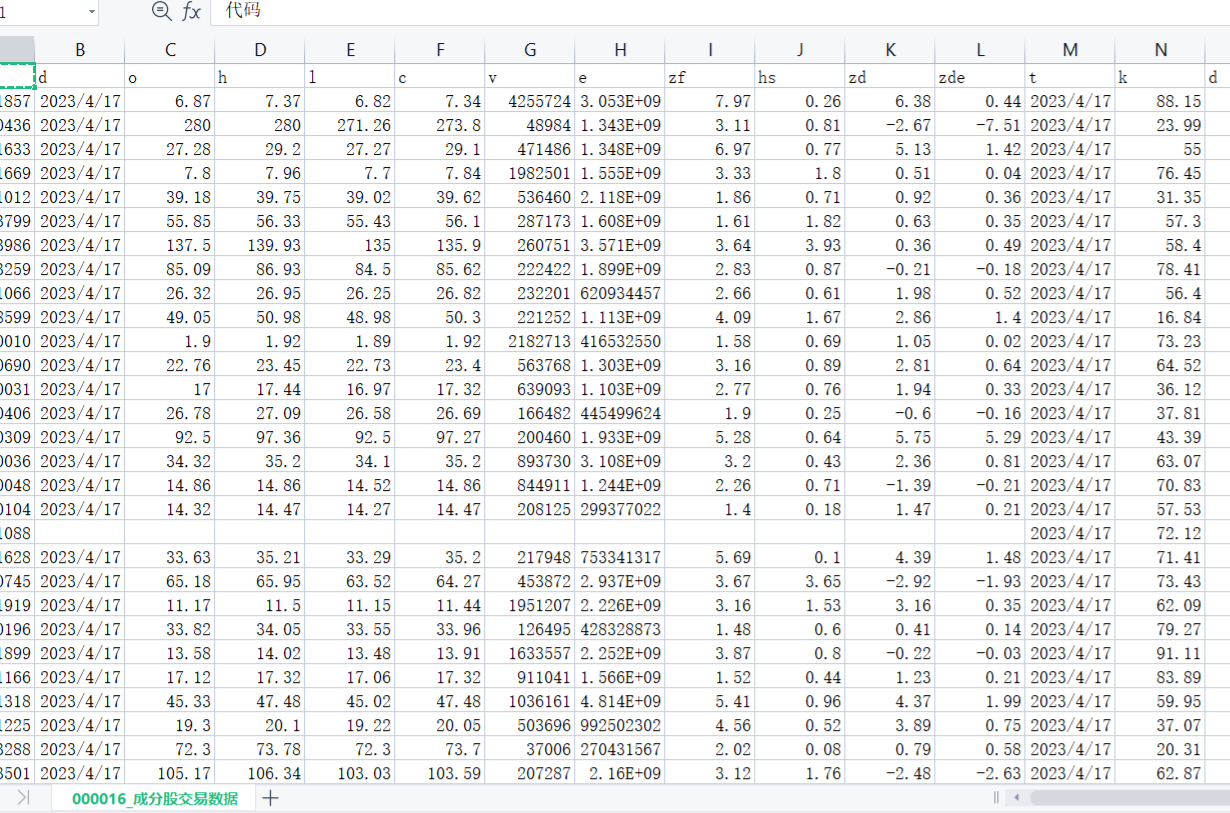Jump to last sheet using navigation arrow
The height and width of the screenshot is (813, 1230).
23,797
